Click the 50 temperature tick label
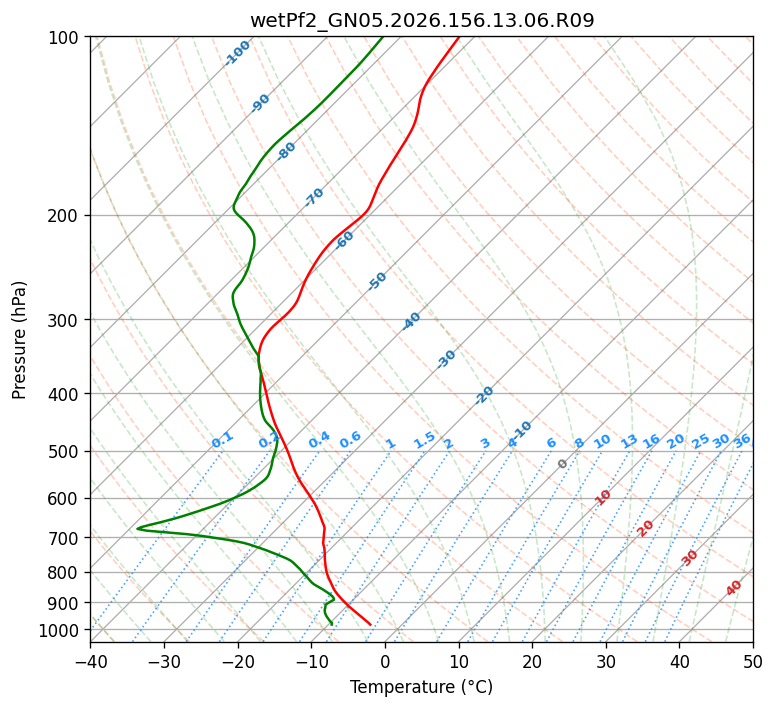Image resolution: width=775 pixels, height=708 pixels. [x=753, y=662]
